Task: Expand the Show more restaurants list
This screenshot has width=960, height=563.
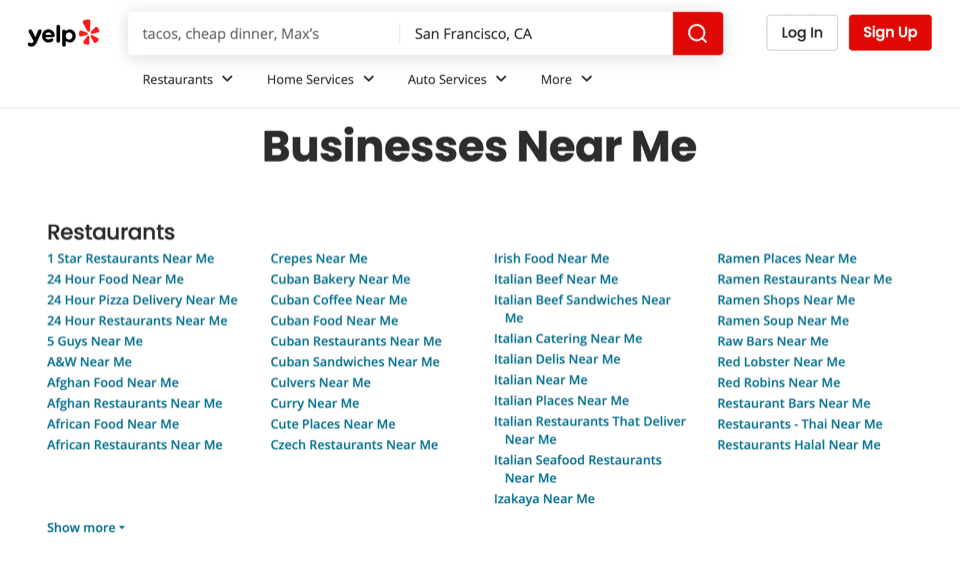Action: [86, 528]
